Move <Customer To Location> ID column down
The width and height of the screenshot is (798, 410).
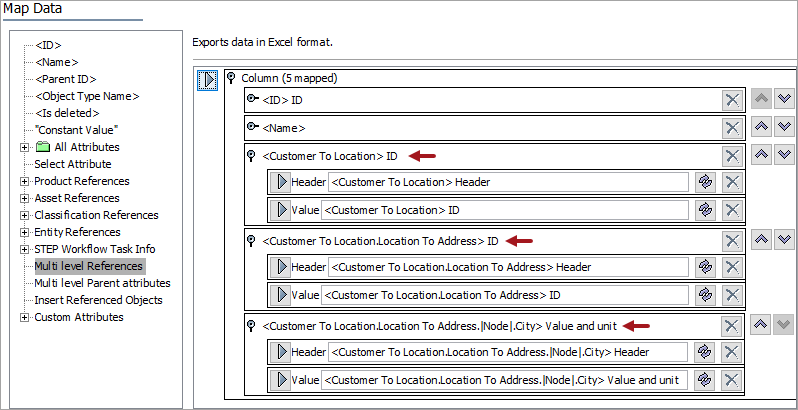click(x=784, y=155)
